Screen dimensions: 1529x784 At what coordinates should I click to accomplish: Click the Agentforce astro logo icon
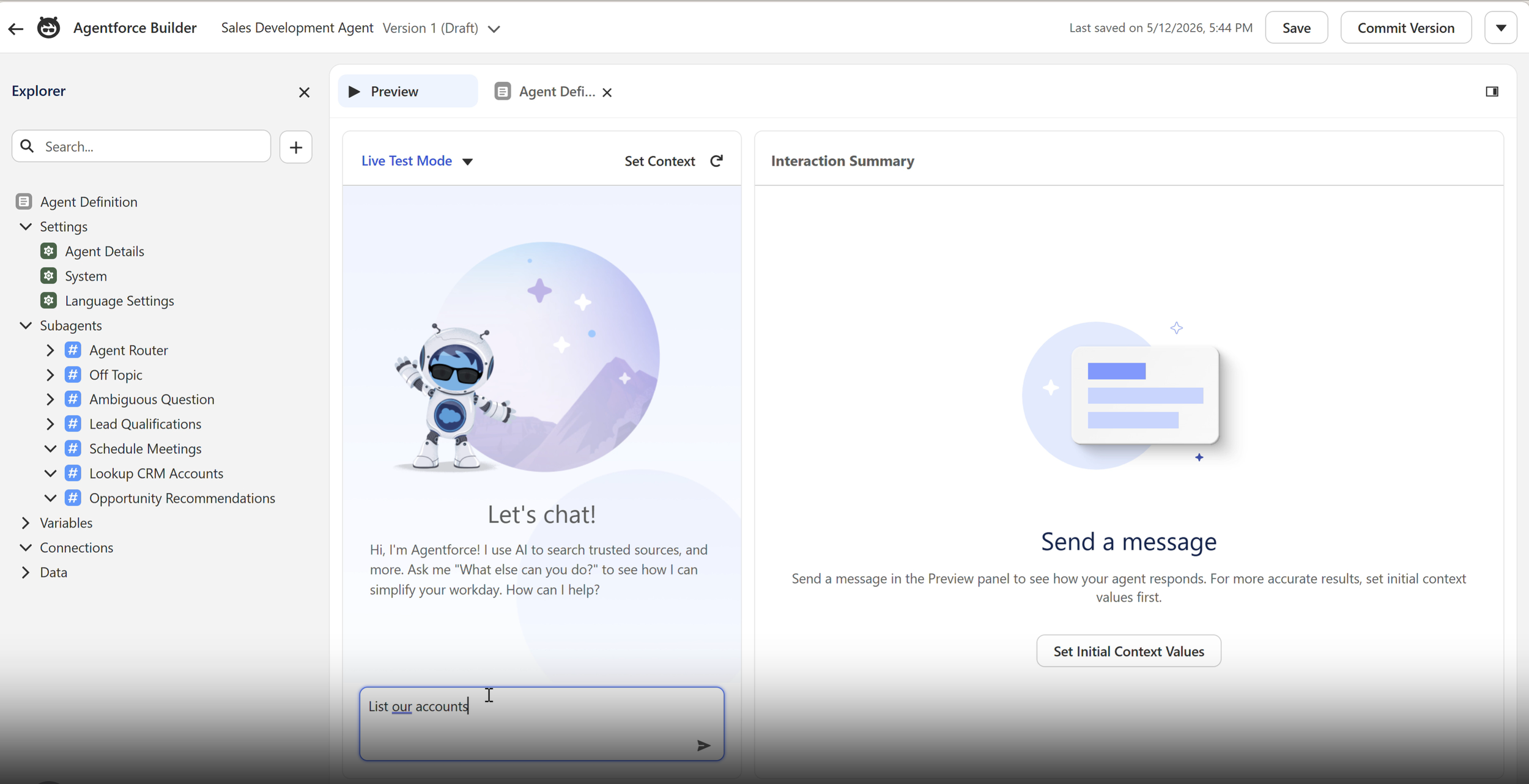pos(49,28)
